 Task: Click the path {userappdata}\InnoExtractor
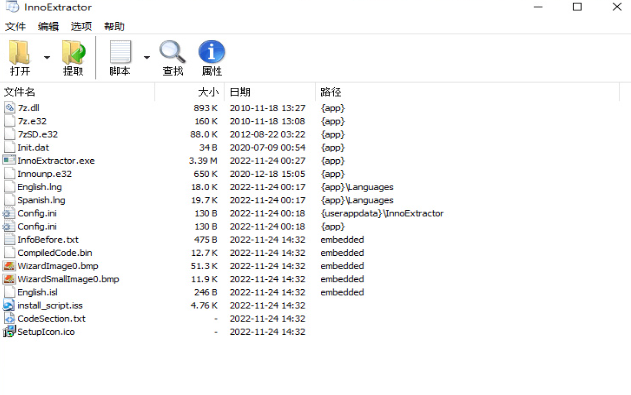[x=382, y=214]
